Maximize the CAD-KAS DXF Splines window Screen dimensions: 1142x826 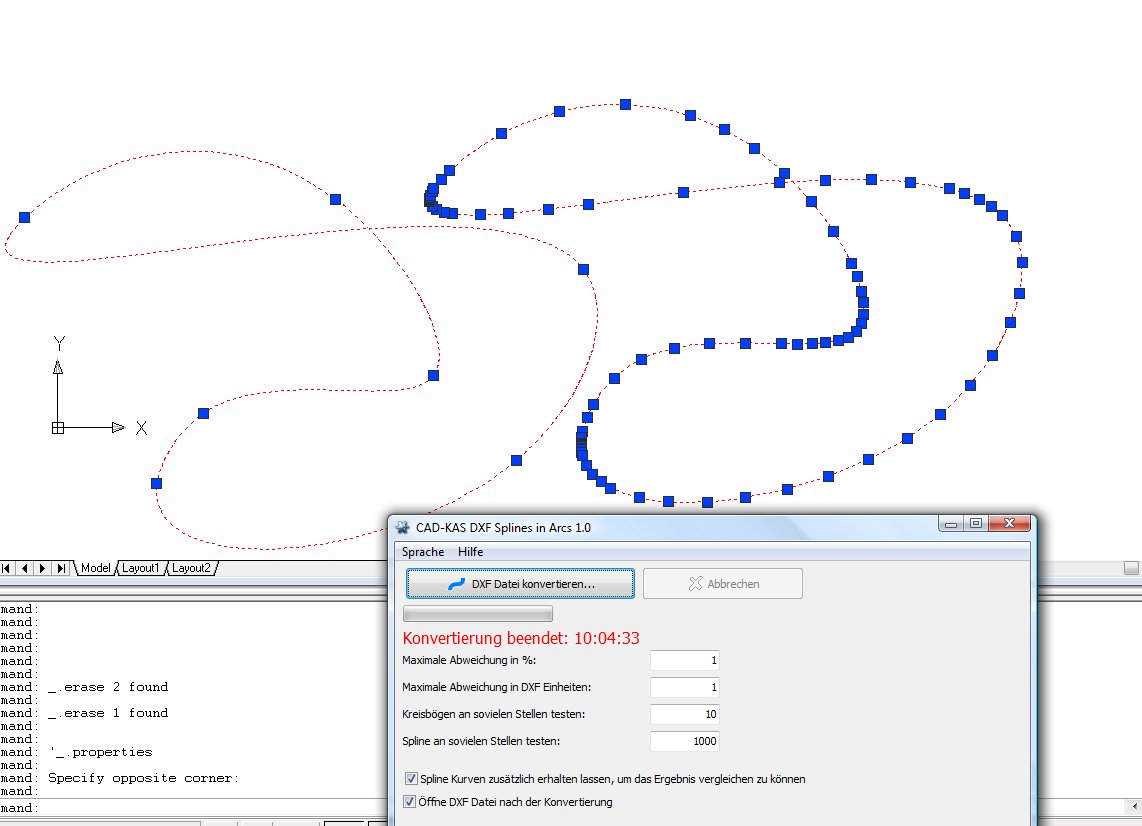[x=975, y=523]
